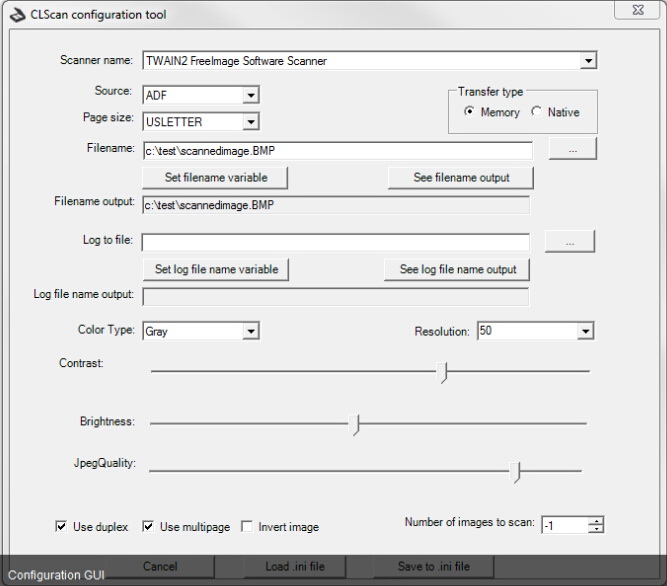667x586 pixels.
Task: Open the Scanner name dropdown
Action: [x=588, y=60]
